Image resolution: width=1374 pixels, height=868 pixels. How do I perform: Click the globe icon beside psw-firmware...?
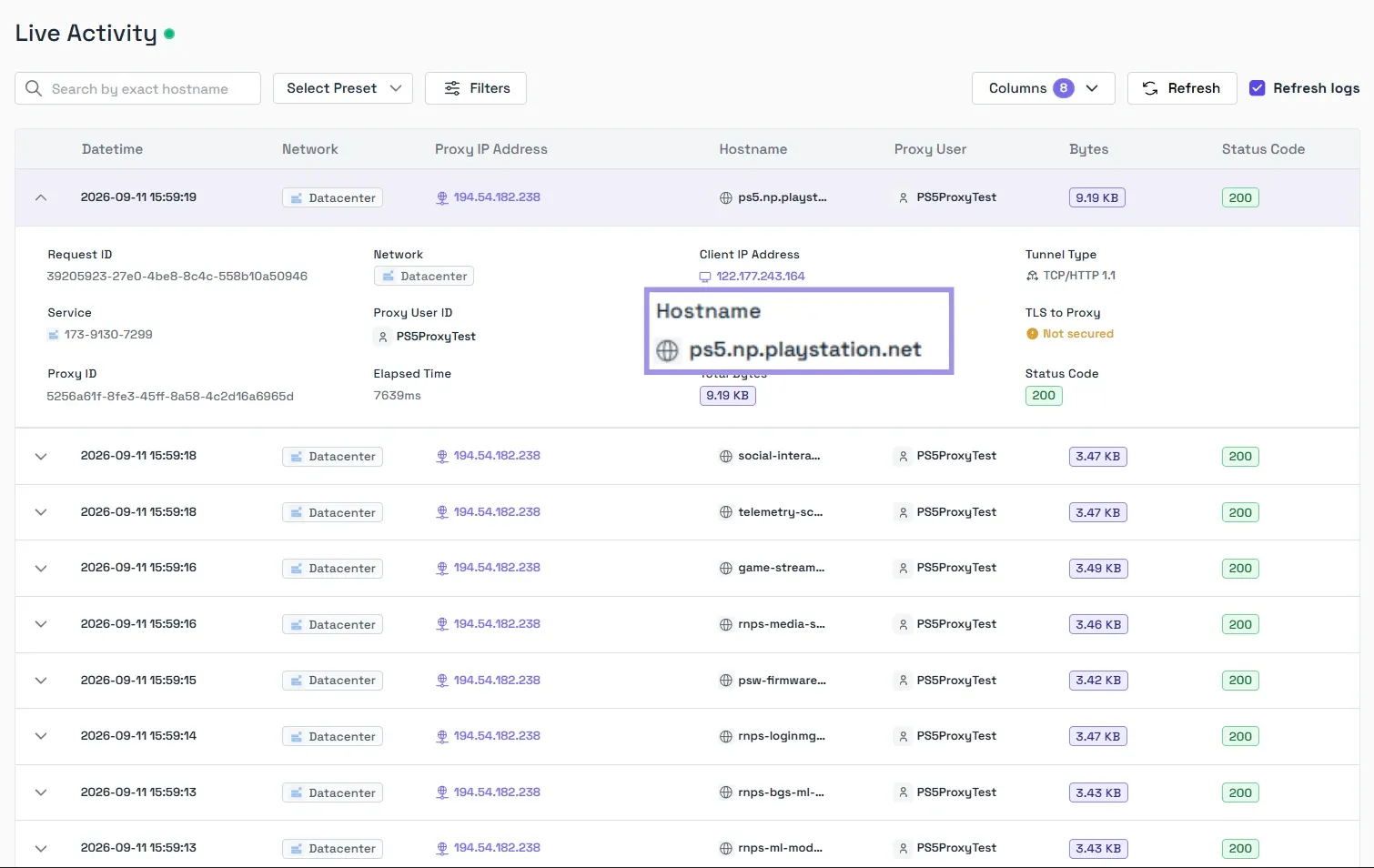pyautogui.click(x=726, y=680)
